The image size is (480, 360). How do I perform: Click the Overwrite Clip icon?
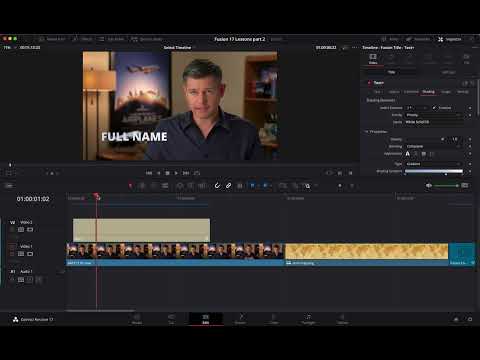191,186
